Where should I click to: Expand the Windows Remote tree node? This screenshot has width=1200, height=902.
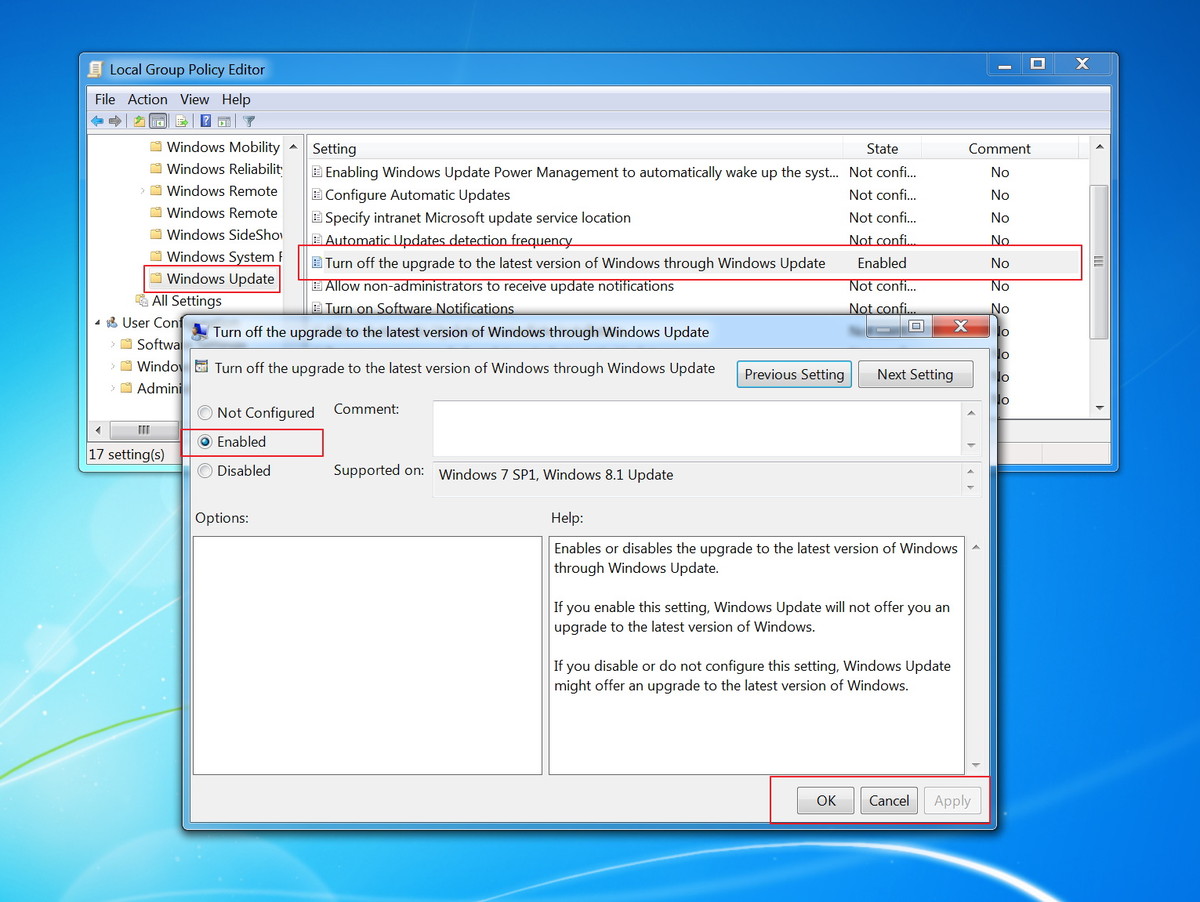point(144,190)
